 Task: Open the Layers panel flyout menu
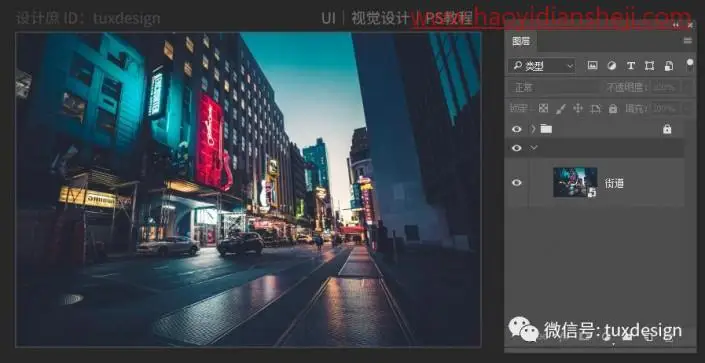click(x=687, y=41)
